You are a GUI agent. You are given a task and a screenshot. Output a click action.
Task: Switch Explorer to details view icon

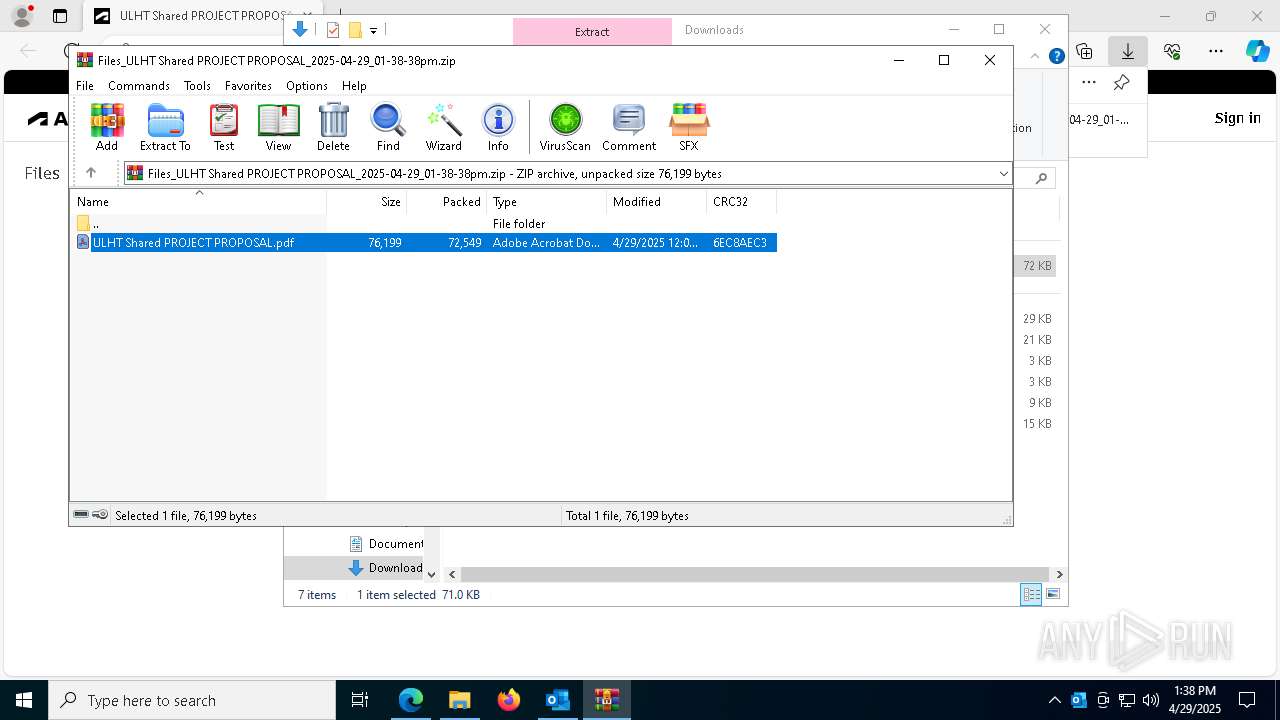click(x=1031, y=595)
